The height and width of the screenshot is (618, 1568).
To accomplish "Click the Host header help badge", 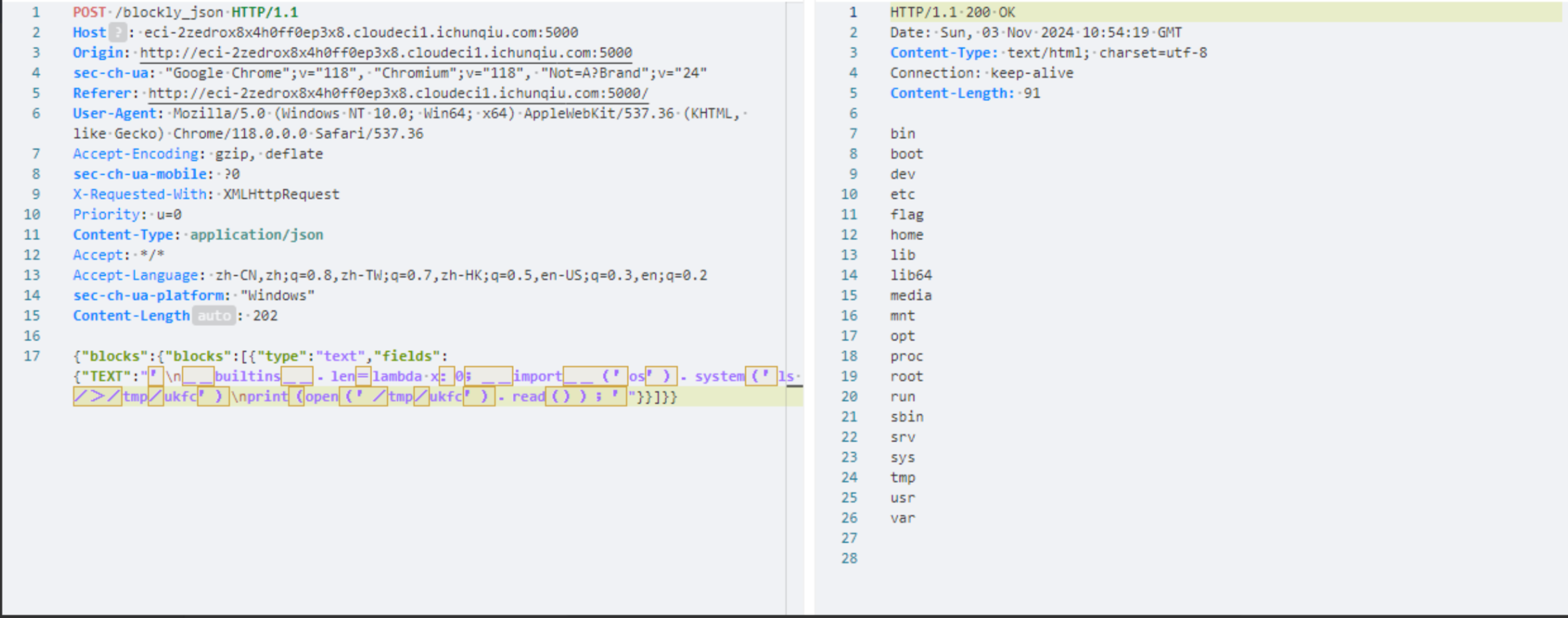I will pyautogui.click(x=117, y=32).
